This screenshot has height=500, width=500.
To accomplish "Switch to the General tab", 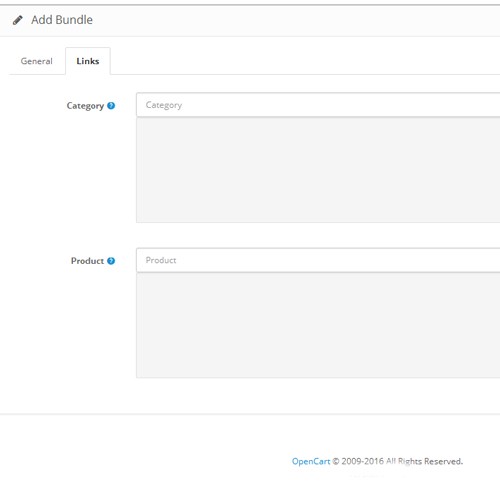I will point(37,61).
